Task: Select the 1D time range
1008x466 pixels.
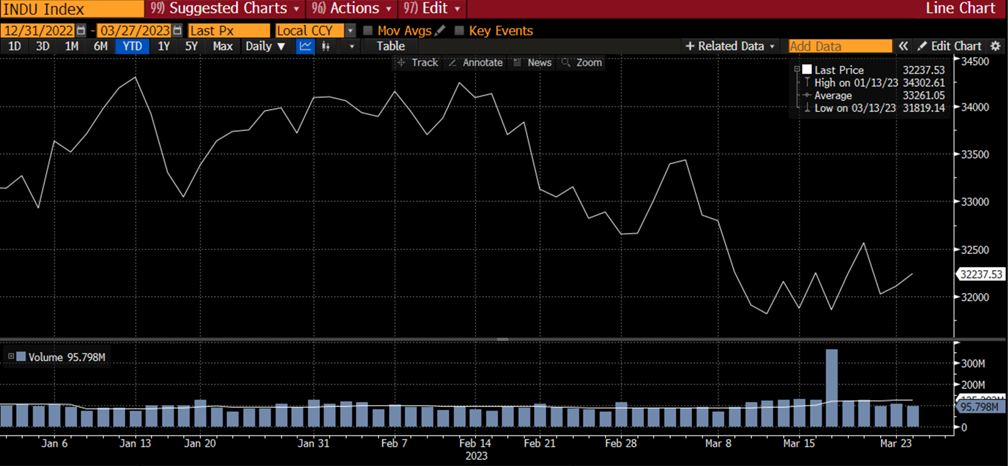Action: 14,46
